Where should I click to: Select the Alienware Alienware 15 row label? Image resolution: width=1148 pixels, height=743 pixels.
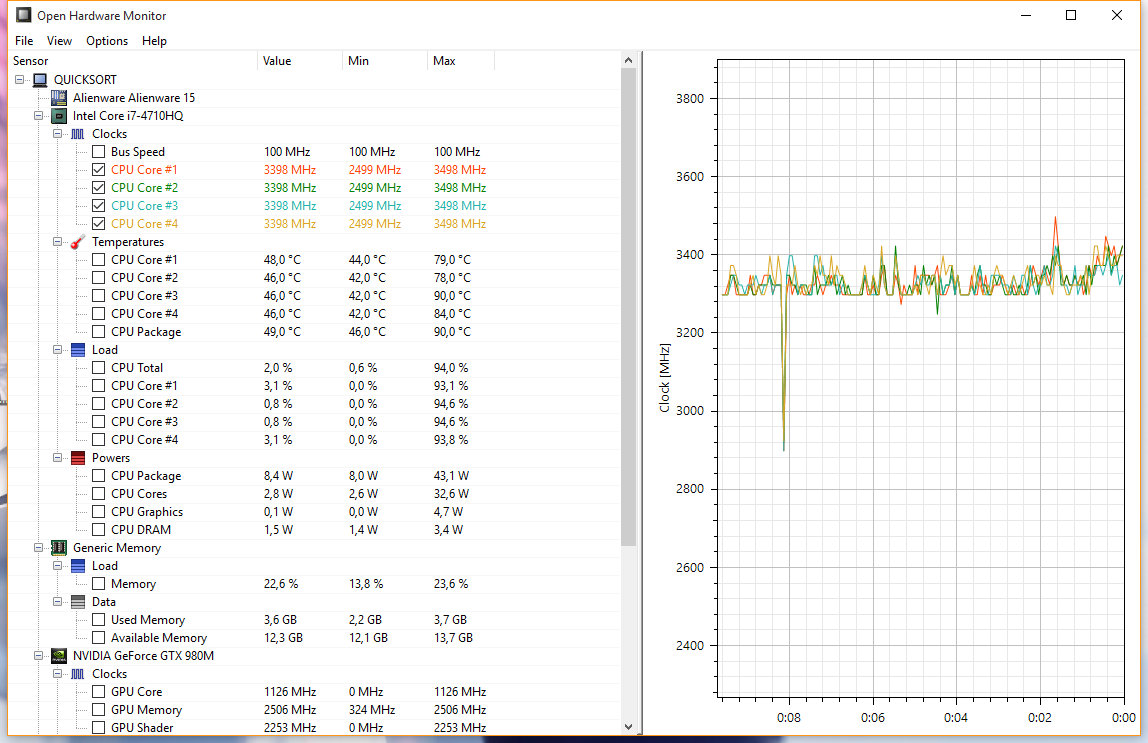[134, 97]
